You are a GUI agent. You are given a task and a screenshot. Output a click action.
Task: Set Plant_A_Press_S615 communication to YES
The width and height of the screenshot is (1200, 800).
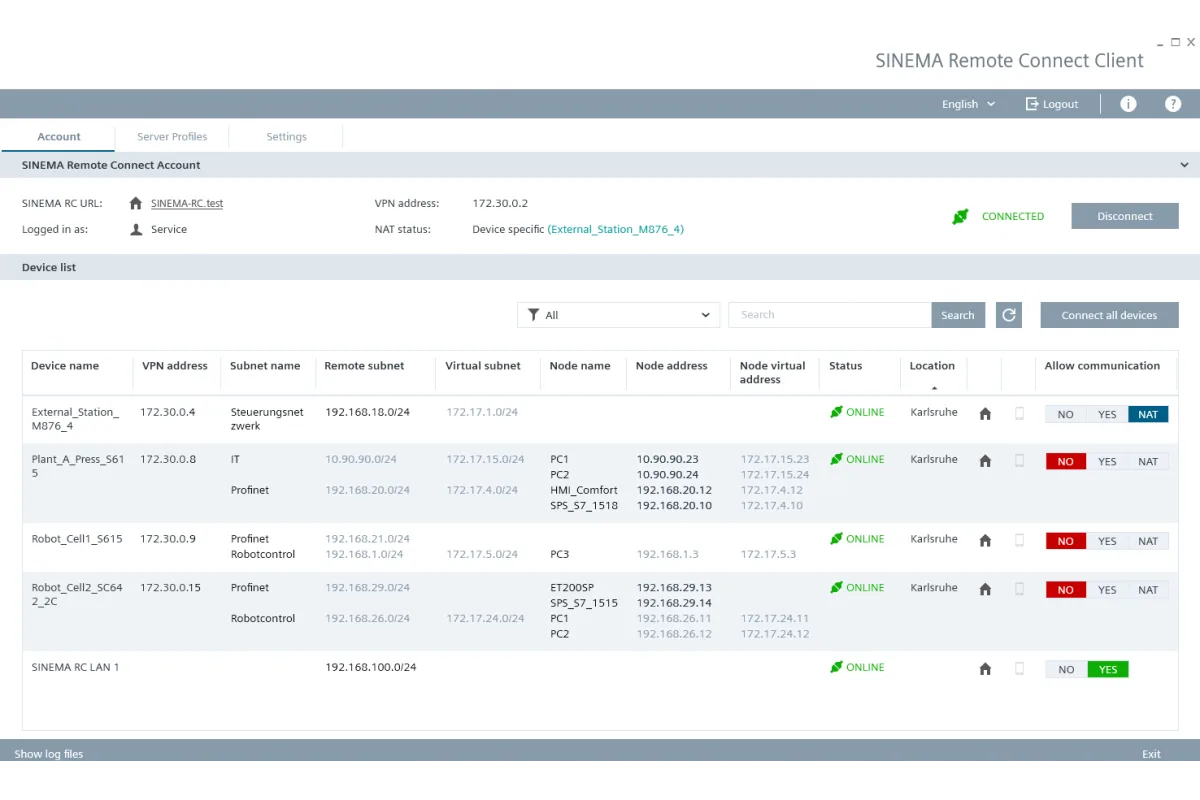click(1107, 461)
